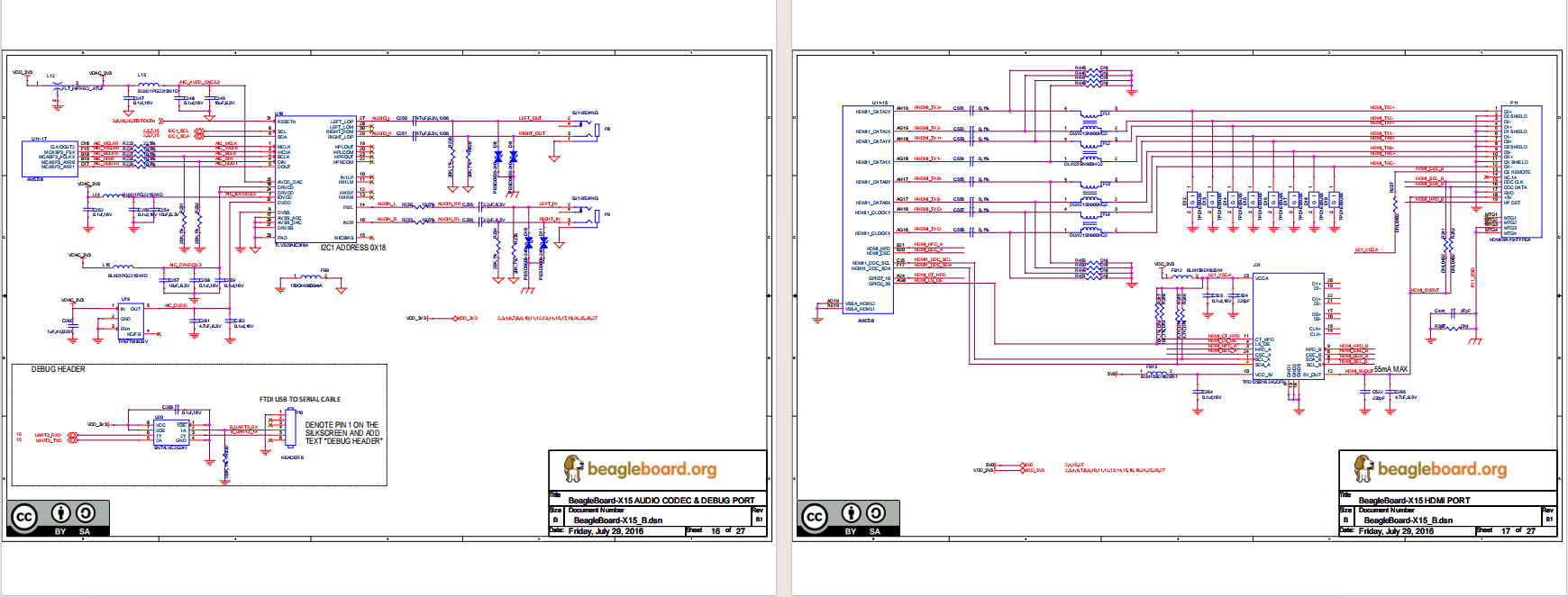Click 'FTDI USB TO SERIAL CABLE' label
This screenshot has width=1568, height=597.
300,399
